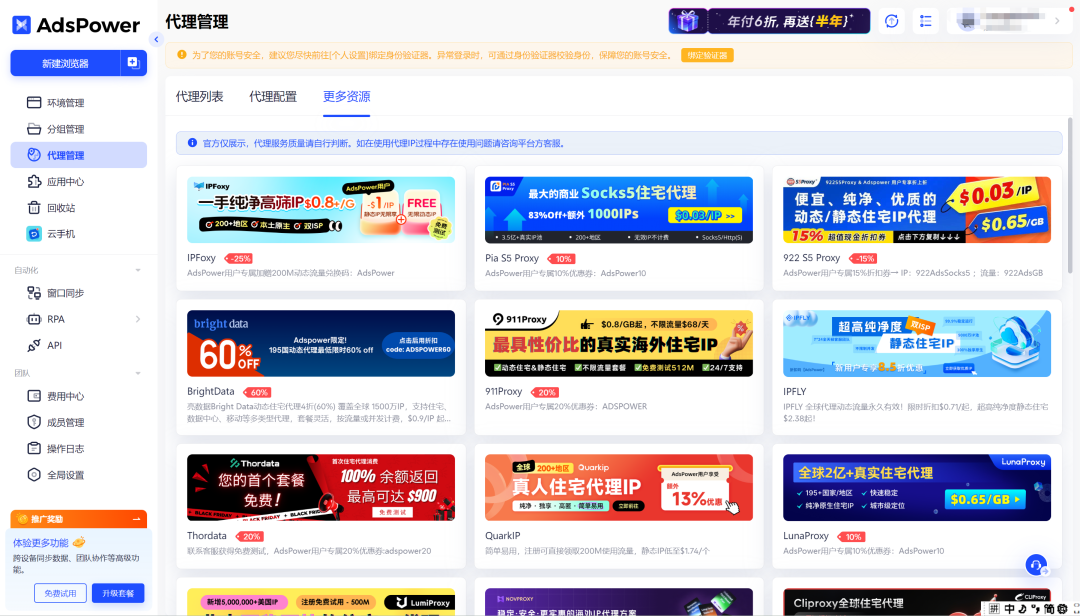Click the 窗口同步 icon

[34, 293]
